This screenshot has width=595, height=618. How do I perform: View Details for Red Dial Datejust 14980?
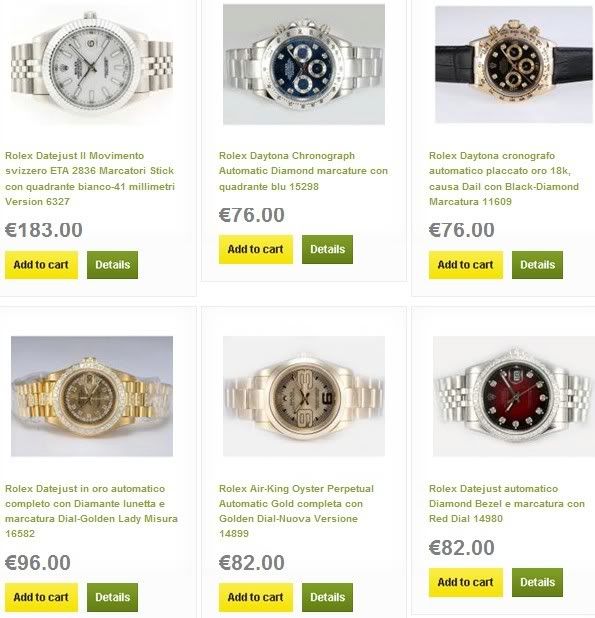pyautogui.click(x=537, y=582)
